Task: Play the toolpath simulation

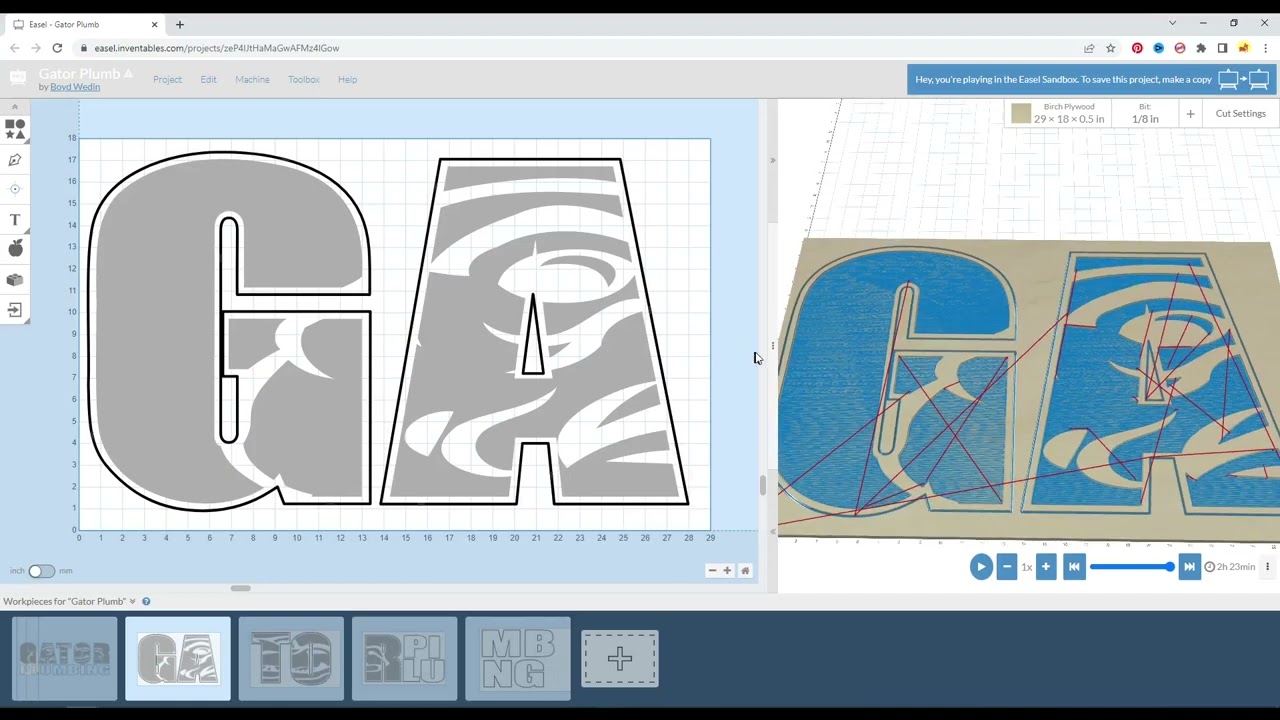Action: click(981, 567)
